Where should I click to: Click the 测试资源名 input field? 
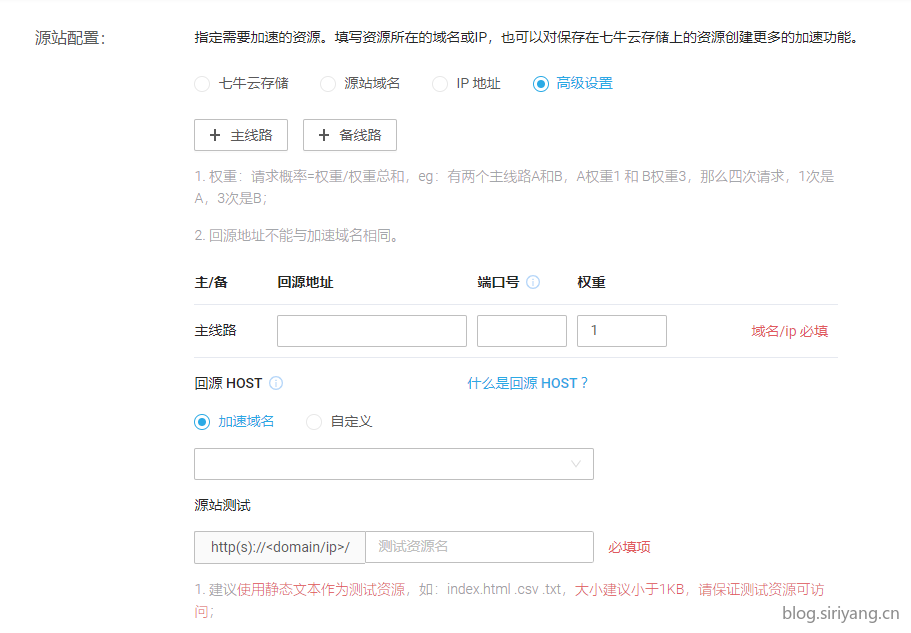(x=479, y=547)
